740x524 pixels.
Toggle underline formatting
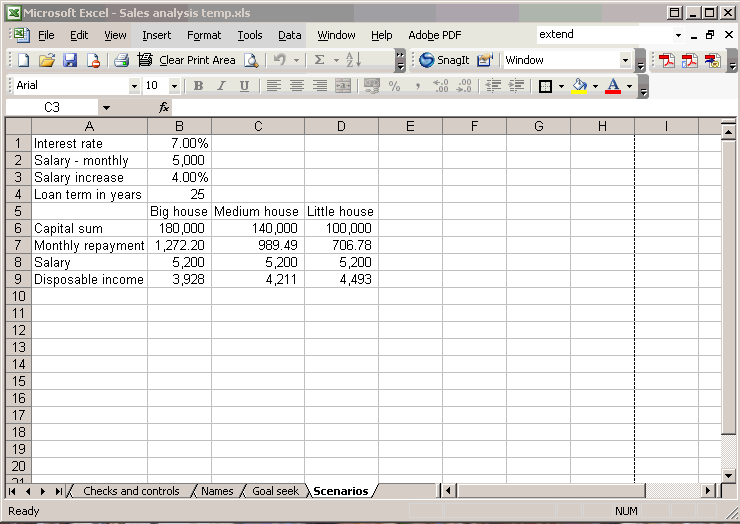pyautogui.click(x=244, y=86)
